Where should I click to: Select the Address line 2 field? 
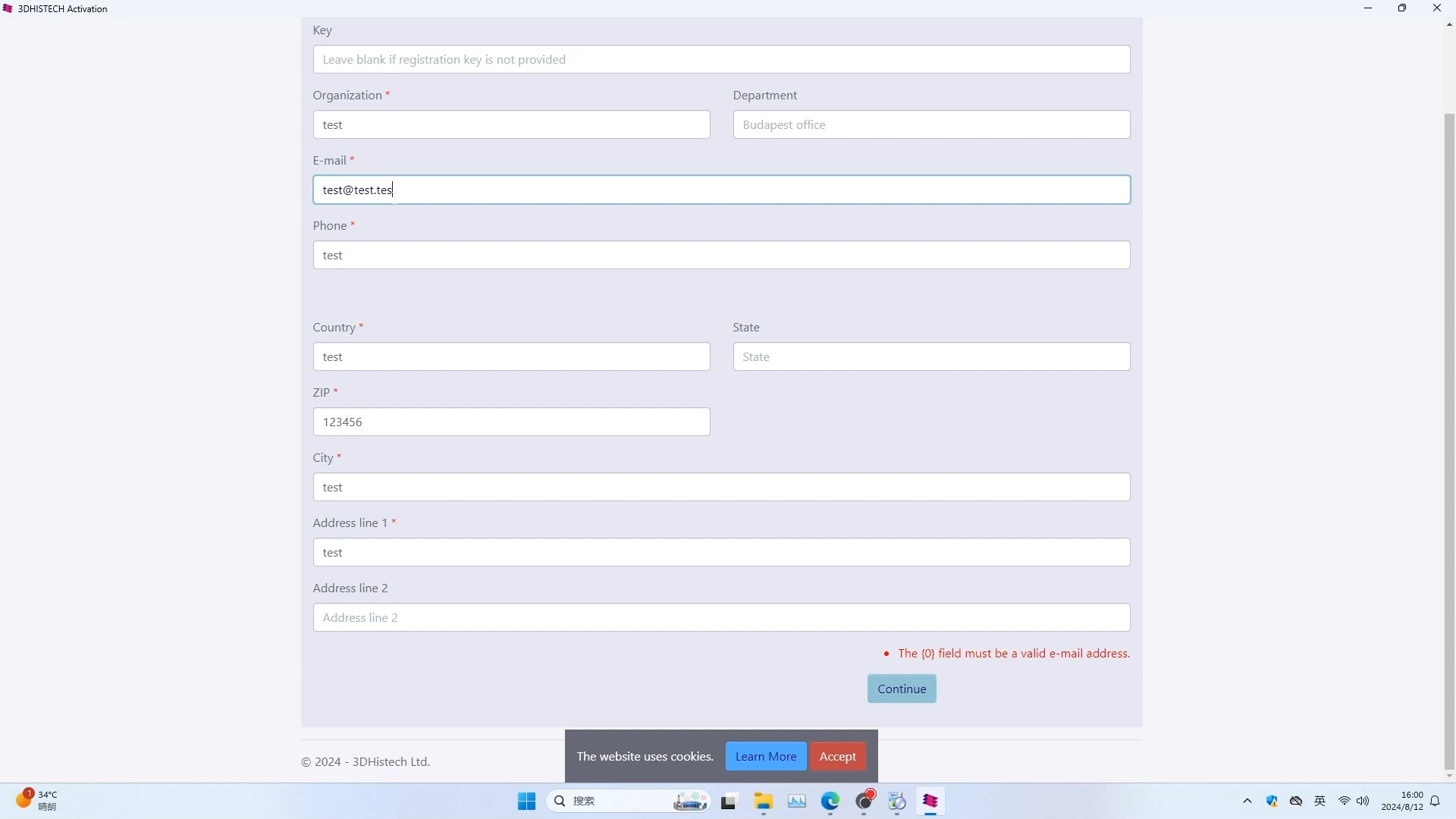(x=720, y=617)
